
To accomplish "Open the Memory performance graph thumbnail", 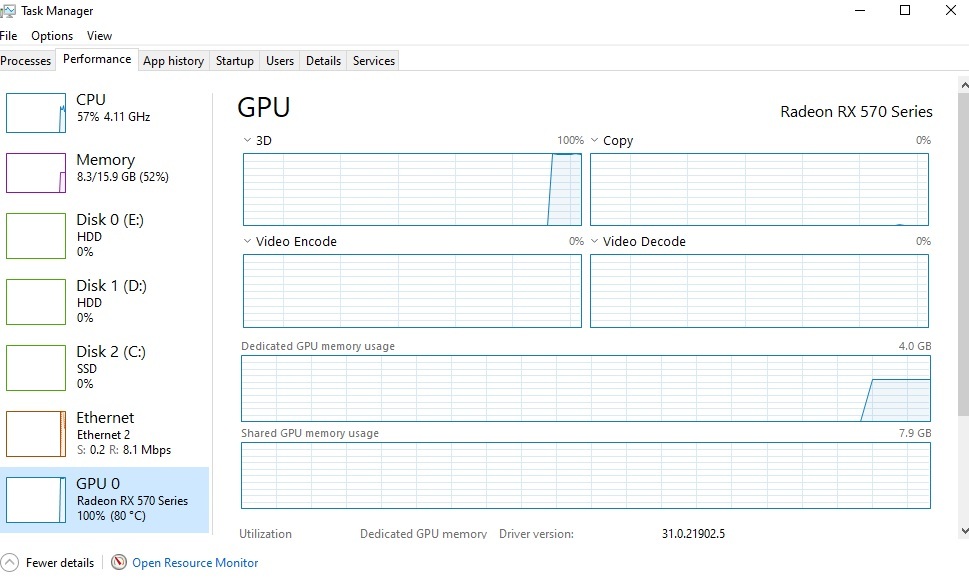I will coord(36,173).
